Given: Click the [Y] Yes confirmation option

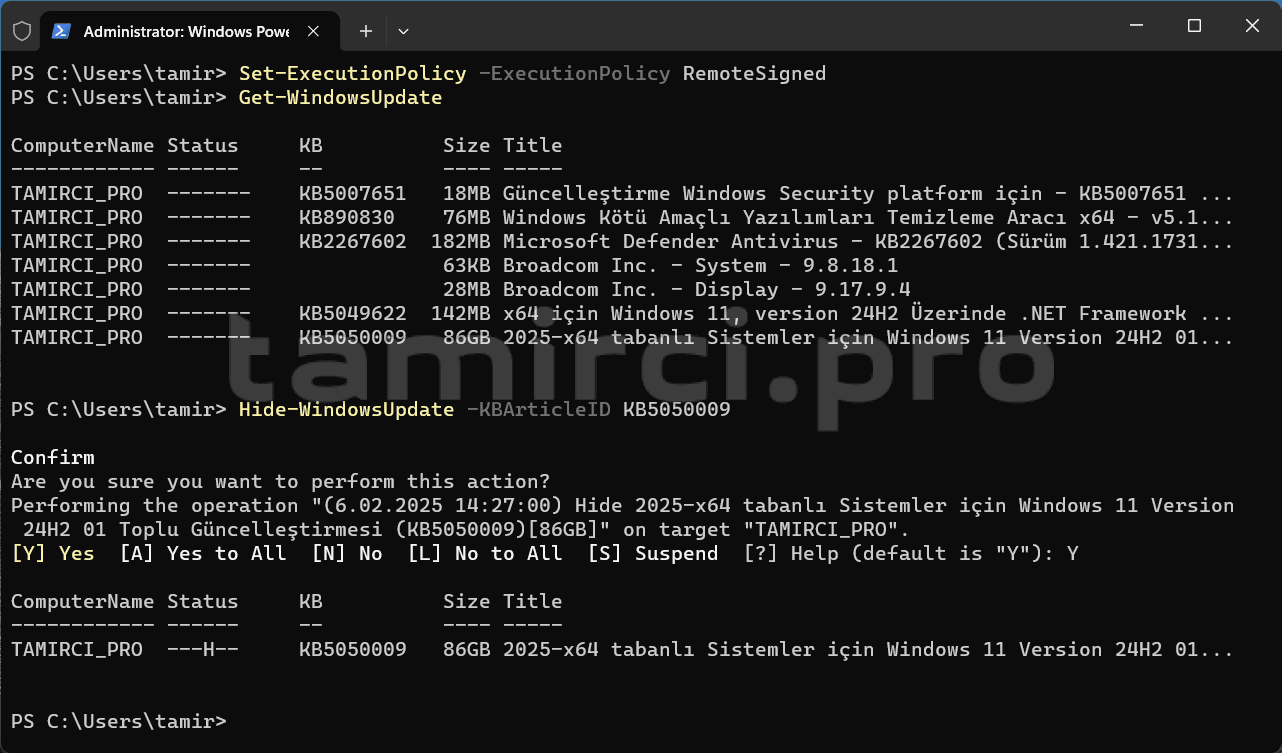Looking at the screenshot, I should pos(52,553).
